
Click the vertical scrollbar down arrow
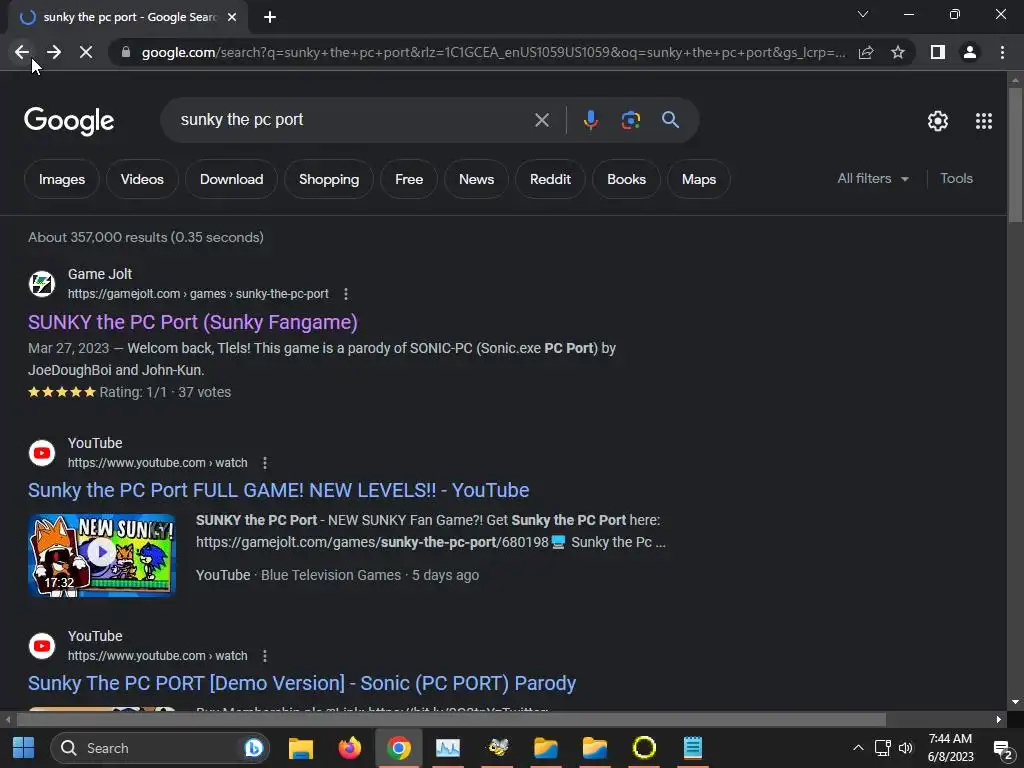[1015, 702]
